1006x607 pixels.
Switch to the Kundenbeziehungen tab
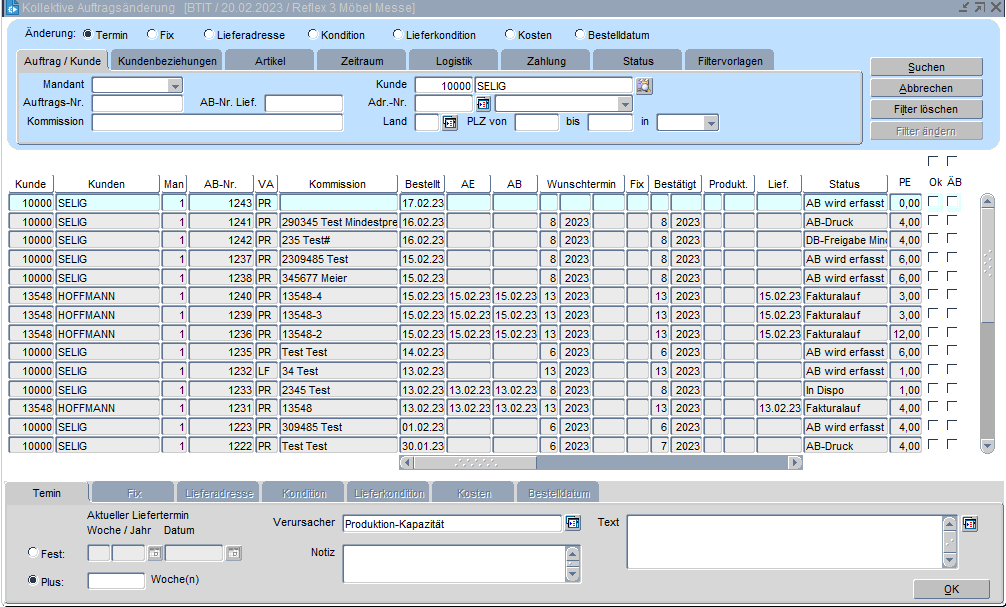coord(167,61)
